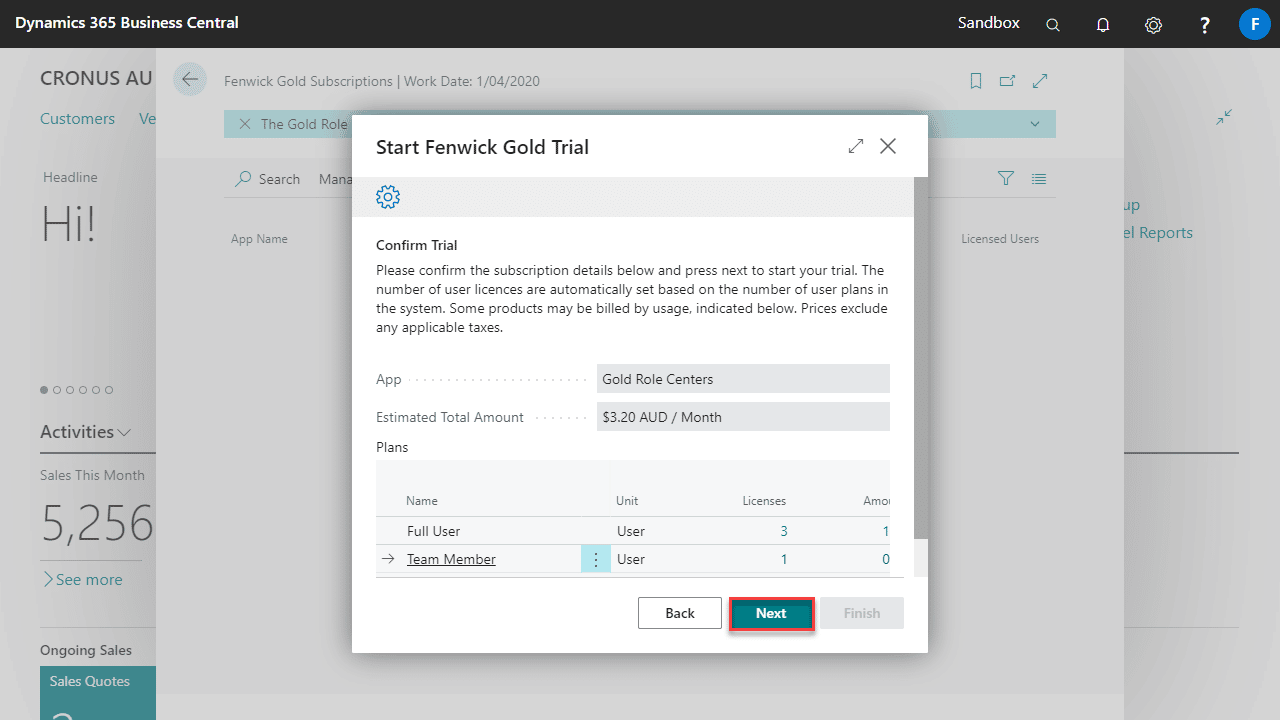Select the Full User plan row name
The width and height of the screenshot is (1280, 720).
point(433,531)
